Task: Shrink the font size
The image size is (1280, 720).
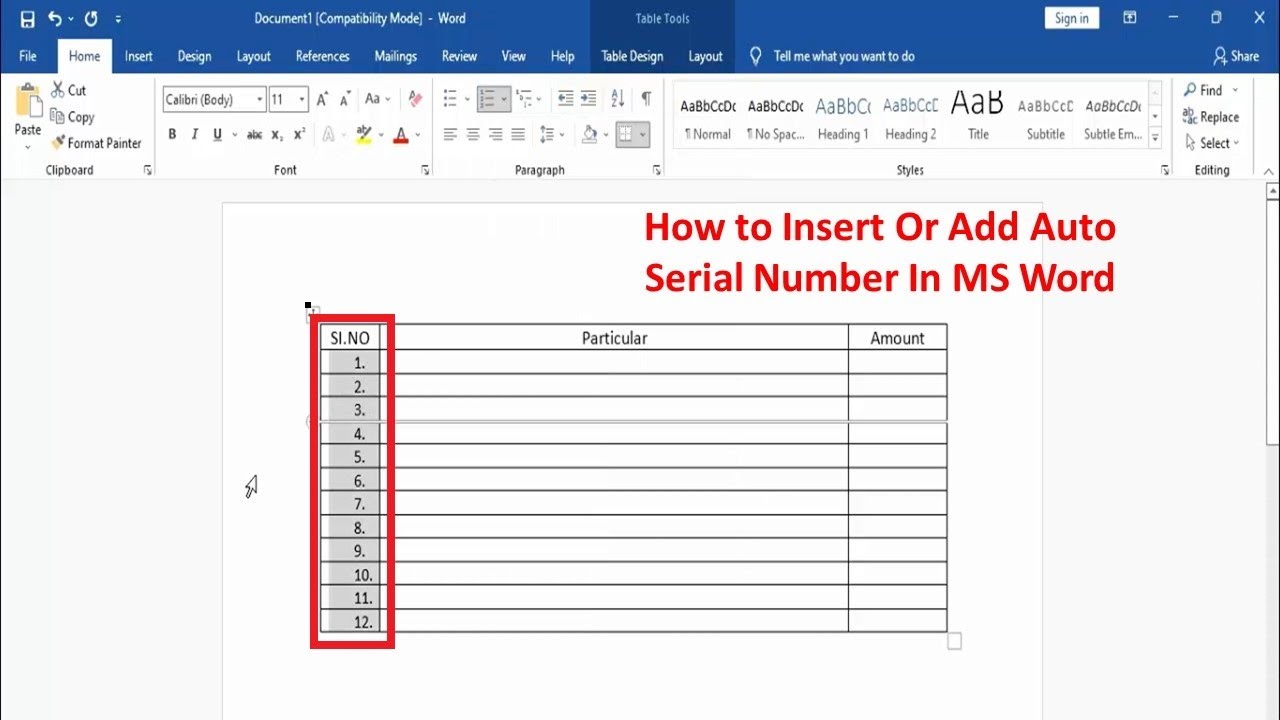Action: click(x=345, y=99)
